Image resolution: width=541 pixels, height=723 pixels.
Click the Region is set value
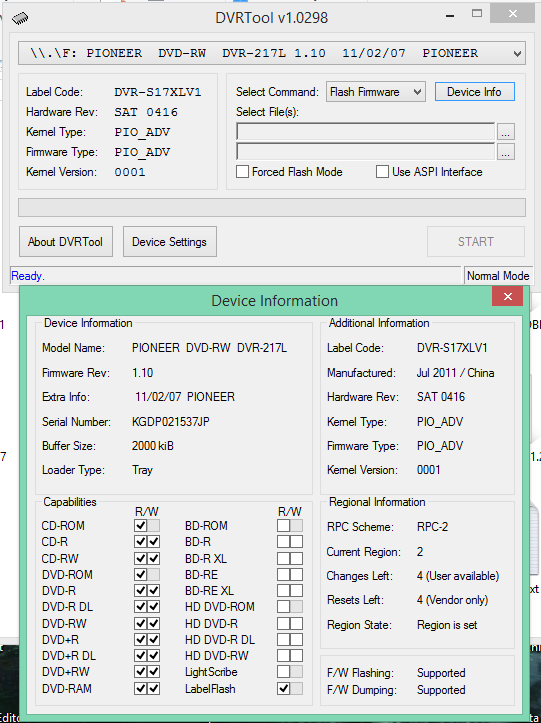447,625
